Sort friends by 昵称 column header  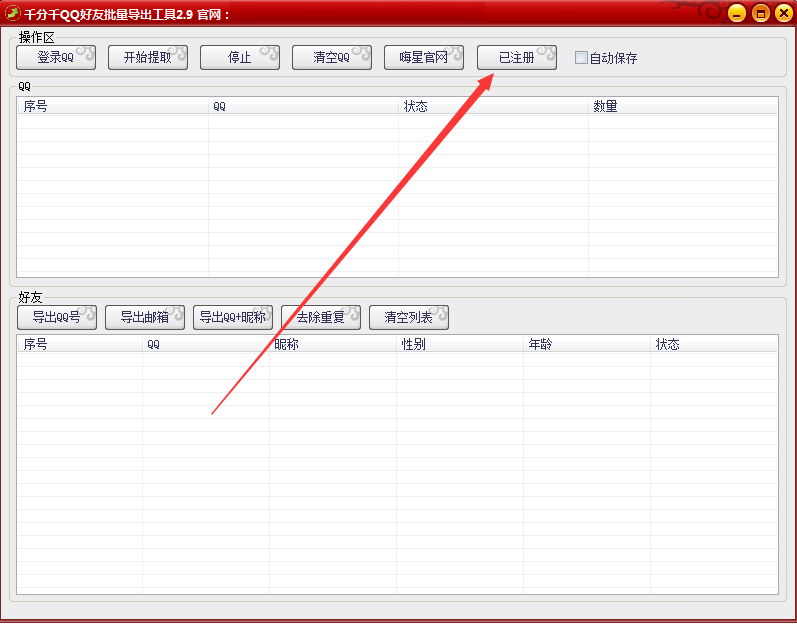[332, 345]
